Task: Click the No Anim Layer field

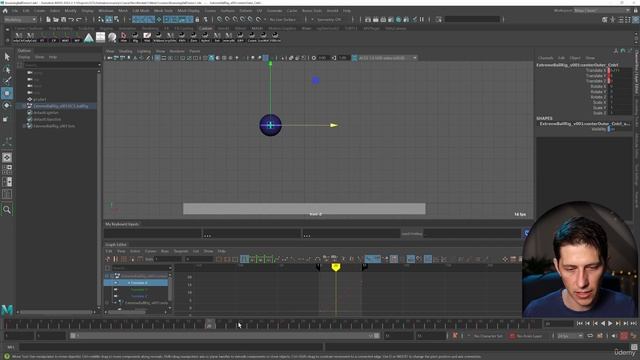Action: click(529, 336)
